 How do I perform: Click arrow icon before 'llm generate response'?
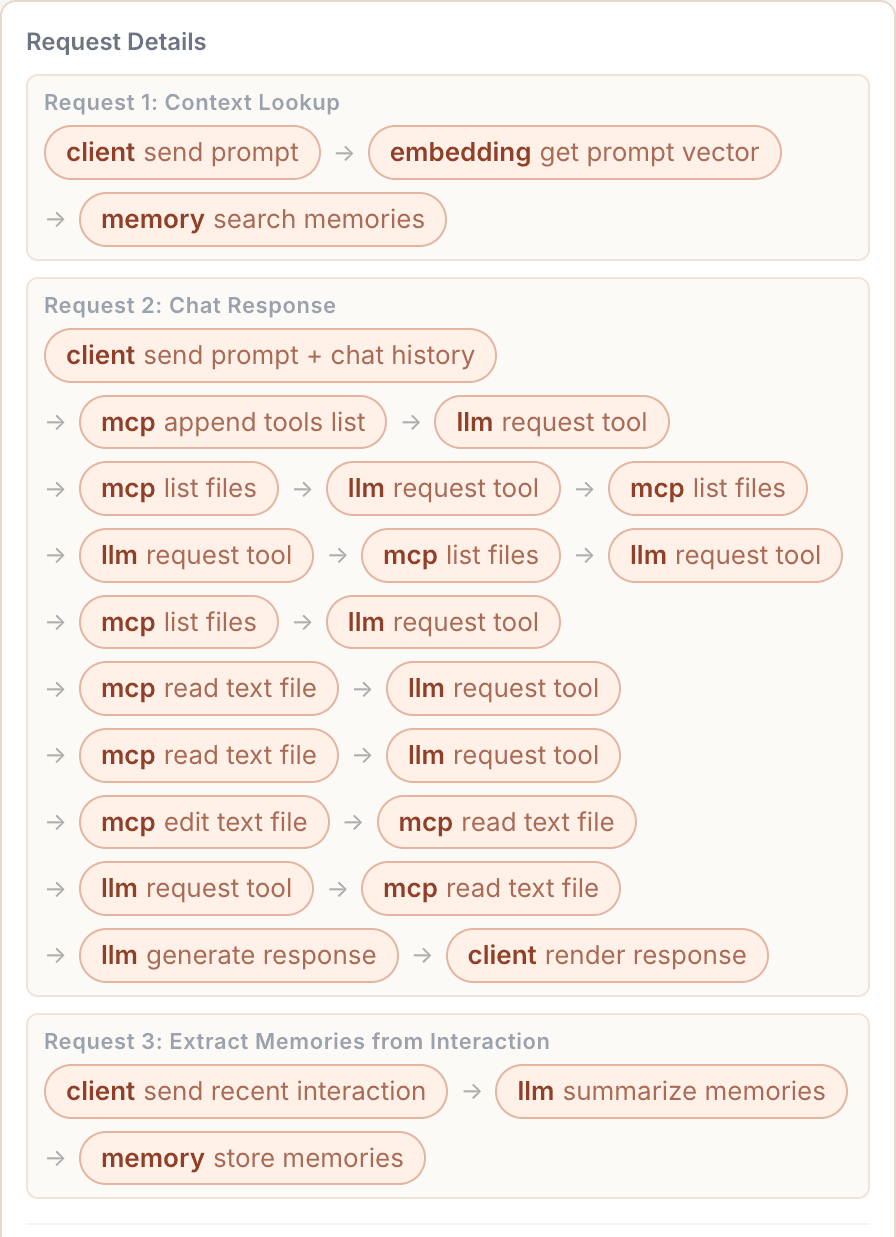[56, 955]
